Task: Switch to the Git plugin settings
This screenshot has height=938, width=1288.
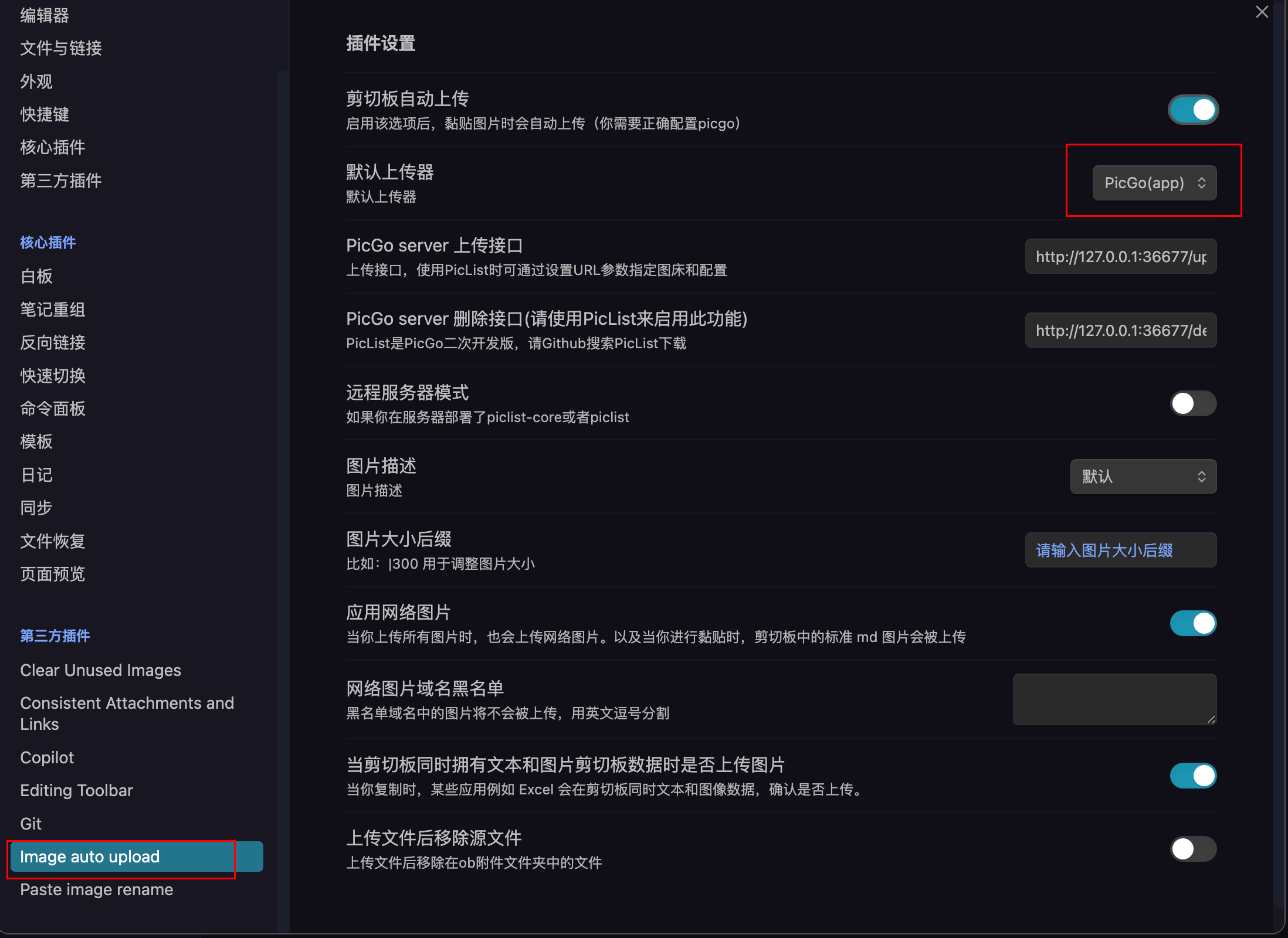Action: tap(31, 824)
